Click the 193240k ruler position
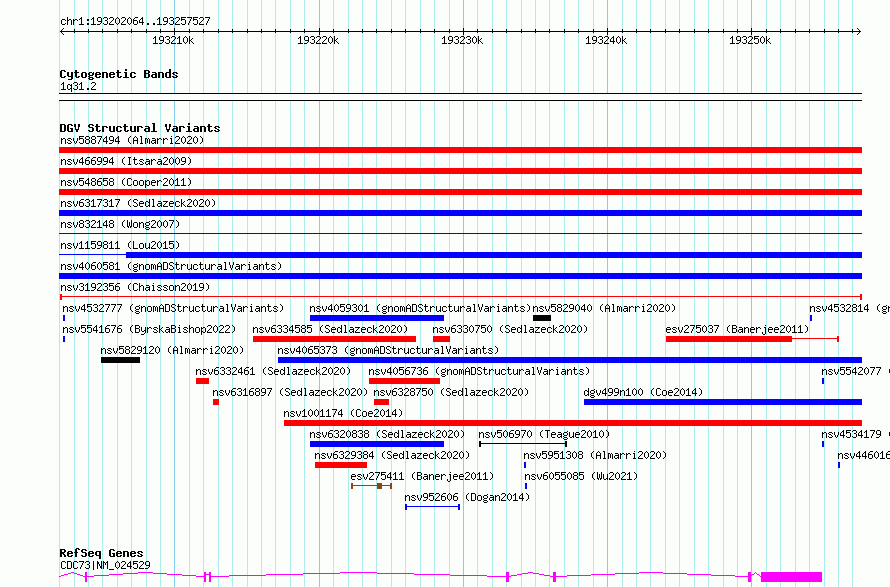This screenshot has width=890, height=587. (606, 40)
